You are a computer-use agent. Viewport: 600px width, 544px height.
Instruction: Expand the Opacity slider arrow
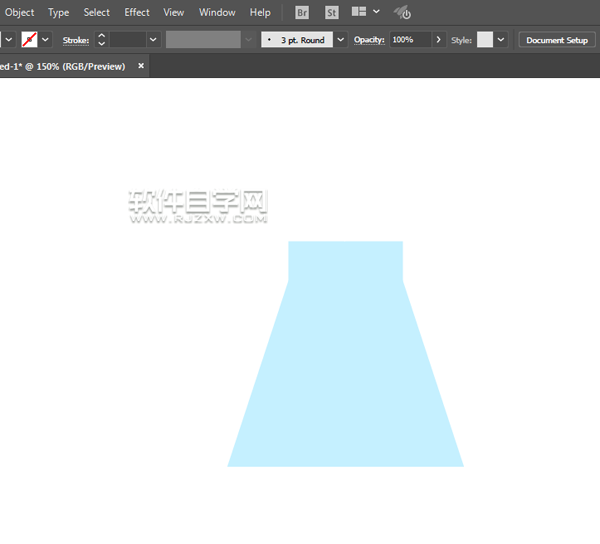(x=438, y=40)
